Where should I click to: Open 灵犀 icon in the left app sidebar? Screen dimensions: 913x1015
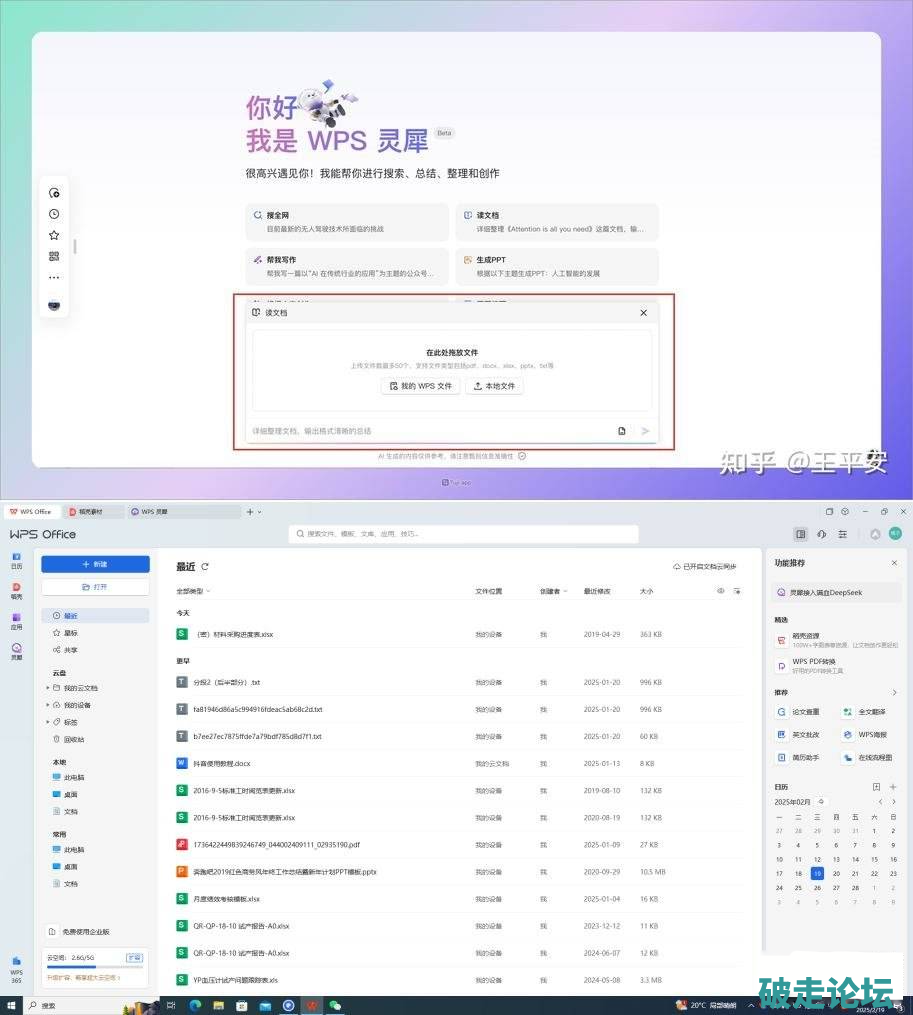coord(16,651)
